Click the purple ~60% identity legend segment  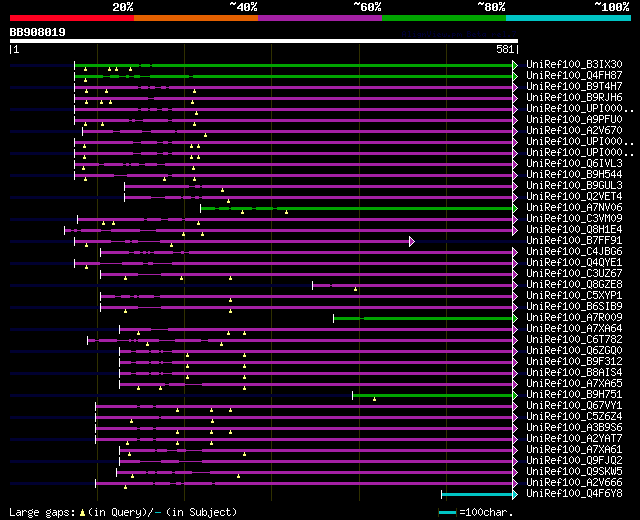pyautogui.click(x=320, y=18)
